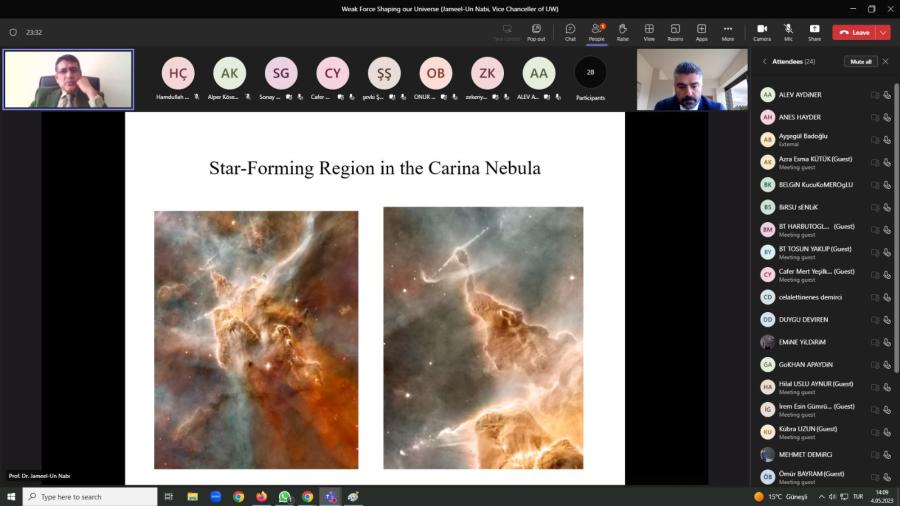Pop out the shared content
This screenshot has width=900, height=506.
tap(536, 32)
